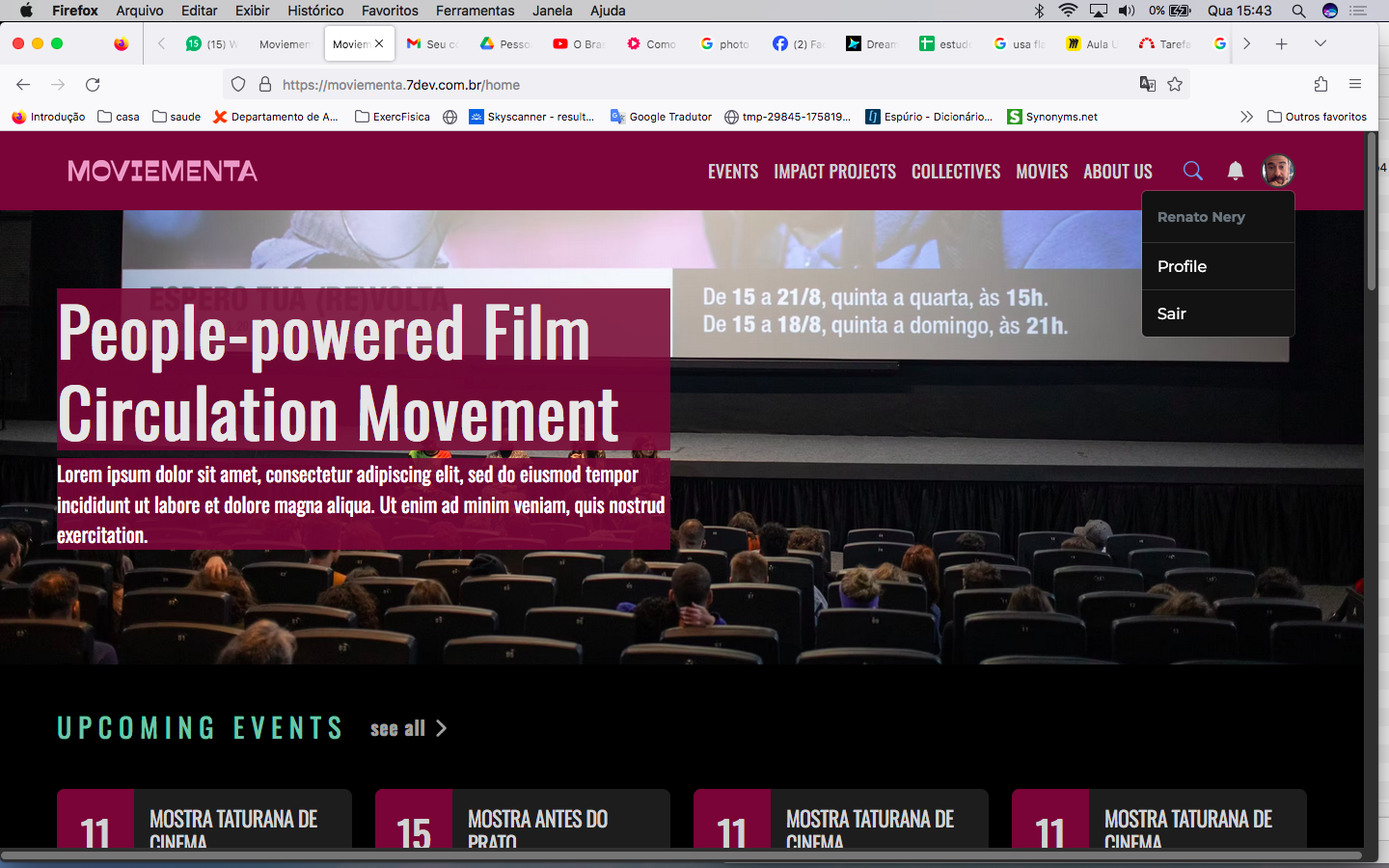
Task: Bookmark this page with the star icon
Action: [1175, 84]
